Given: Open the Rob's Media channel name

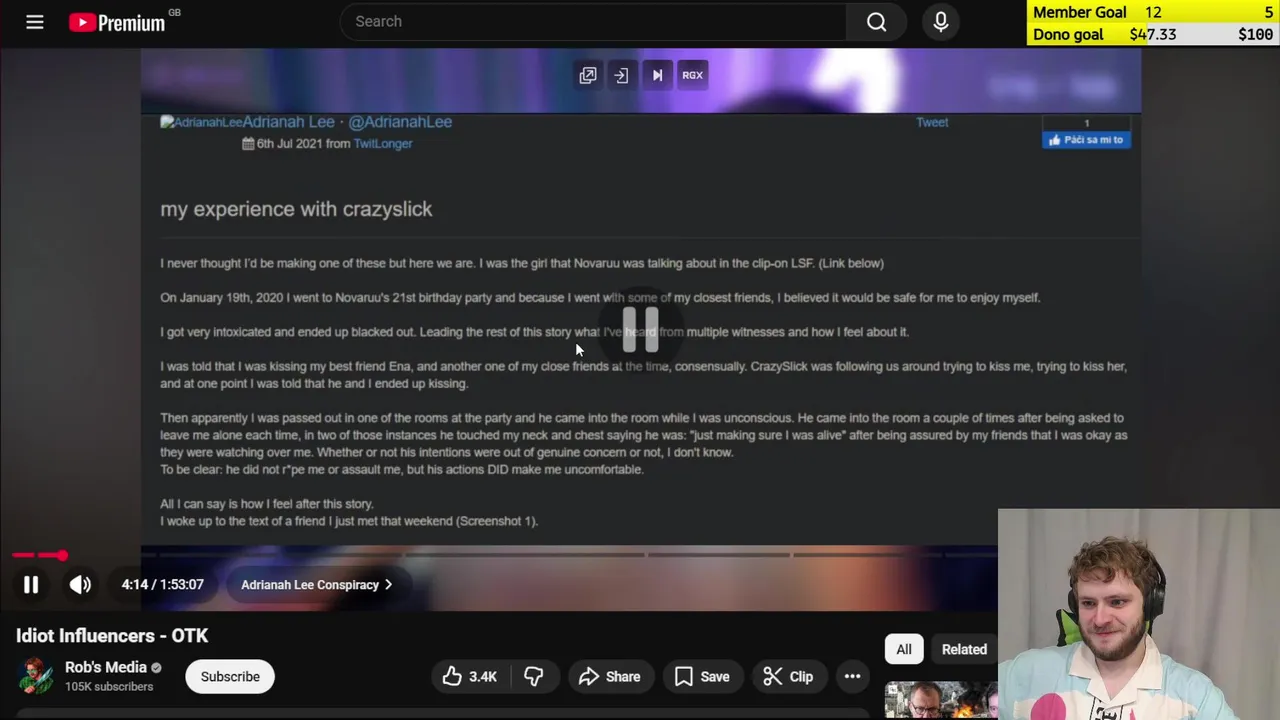Looking at the screenshot, I should (106, 667).
